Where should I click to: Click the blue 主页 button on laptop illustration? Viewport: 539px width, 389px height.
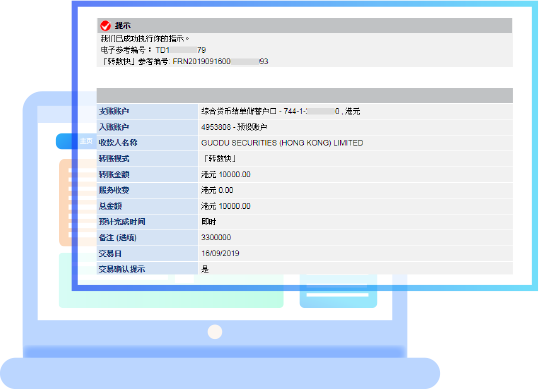[76, 141]
